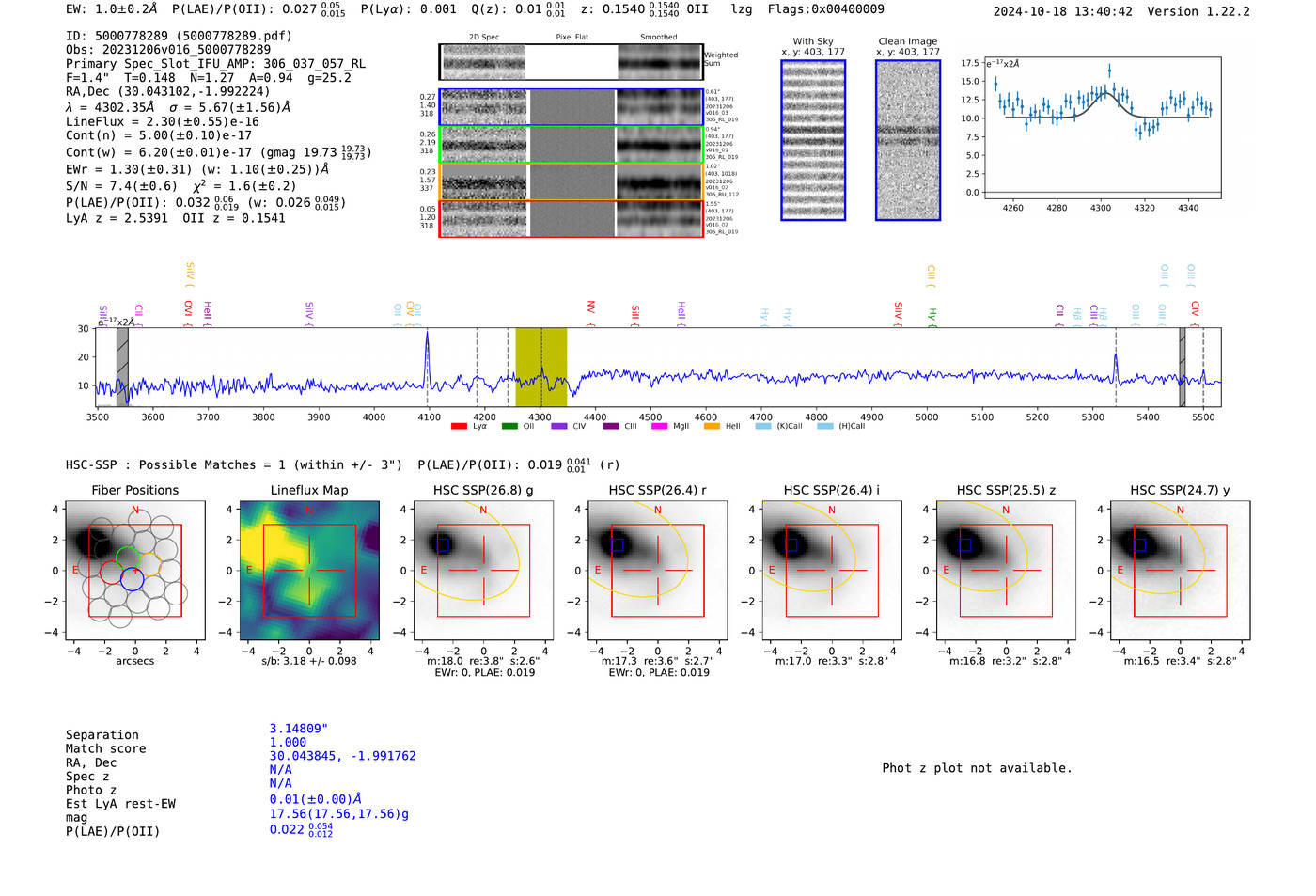Image resolution: width=1316 pixels, height=896 pixels.
Task: Click the Version 1.22.2 label
Action: 1198,11
